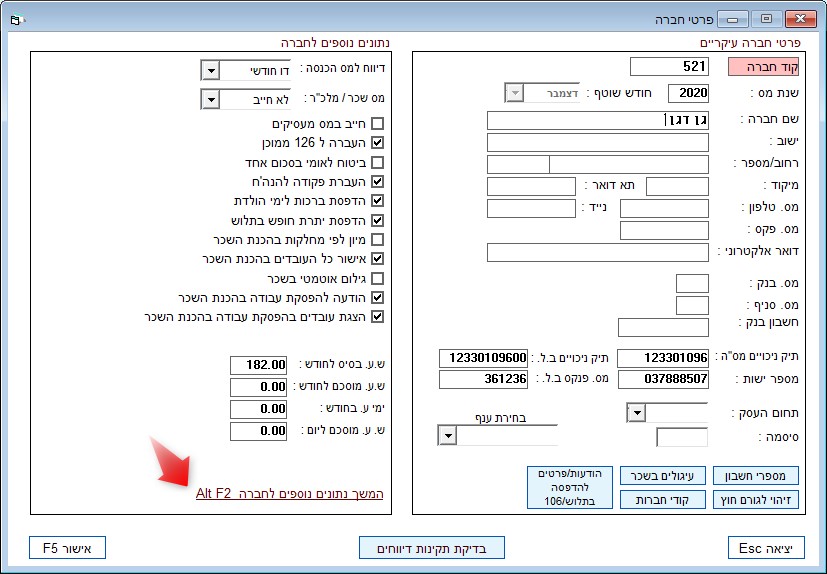Click ימי ע. בחודש field
This screenshot has width=827, height=574.
[258, 409]
